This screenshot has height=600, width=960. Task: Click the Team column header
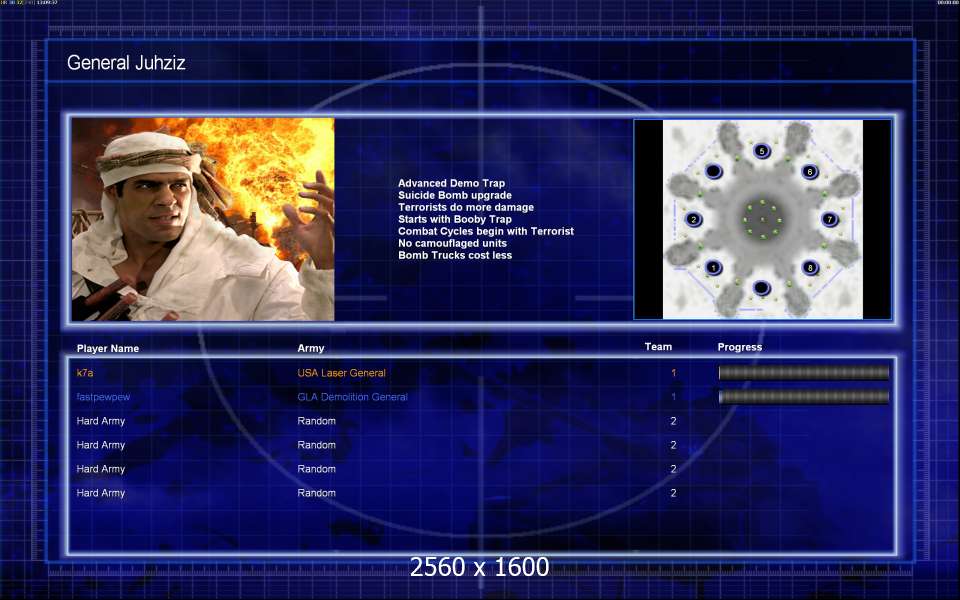(x=658, y=347)
